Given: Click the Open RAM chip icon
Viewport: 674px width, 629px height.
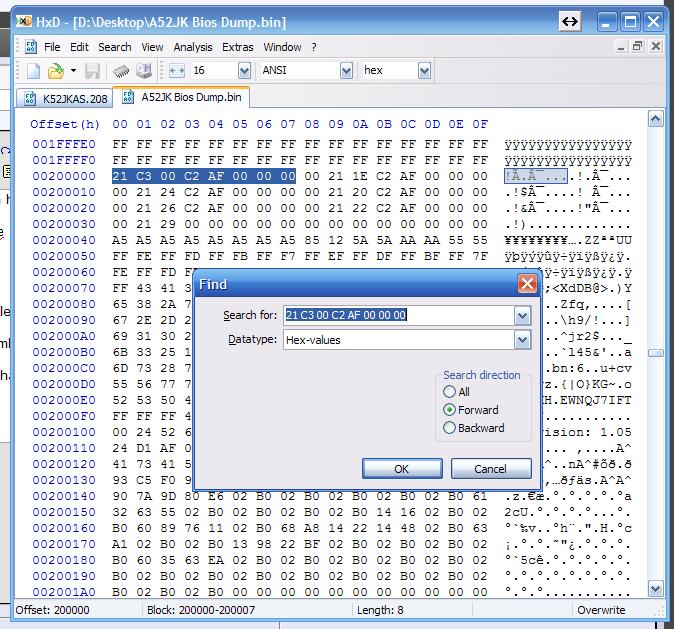Looking at the screenshot, I should (121, 71).
